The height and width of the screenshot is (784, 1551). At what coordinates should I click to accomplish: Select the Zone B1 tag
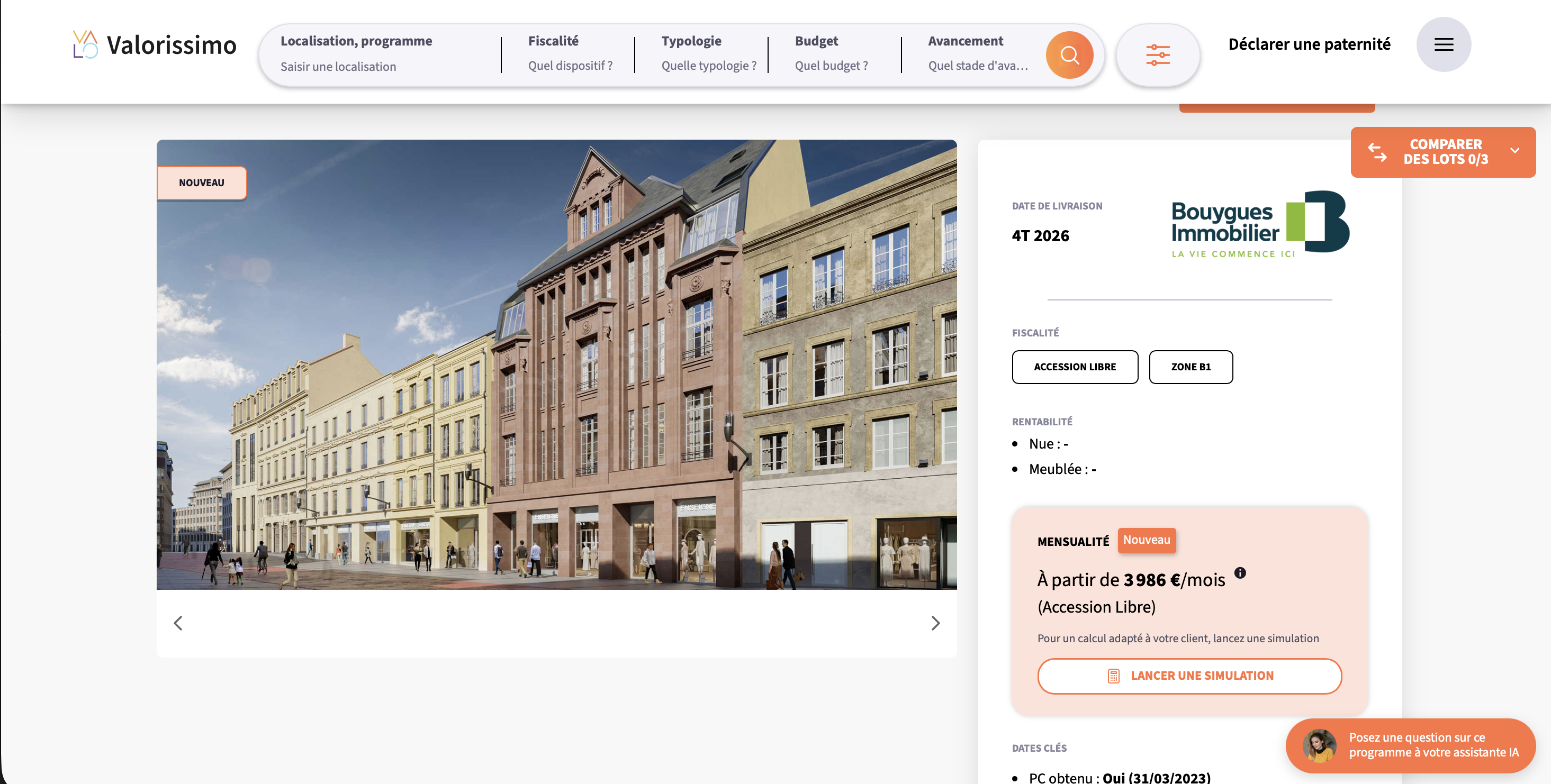(1190, 367)
